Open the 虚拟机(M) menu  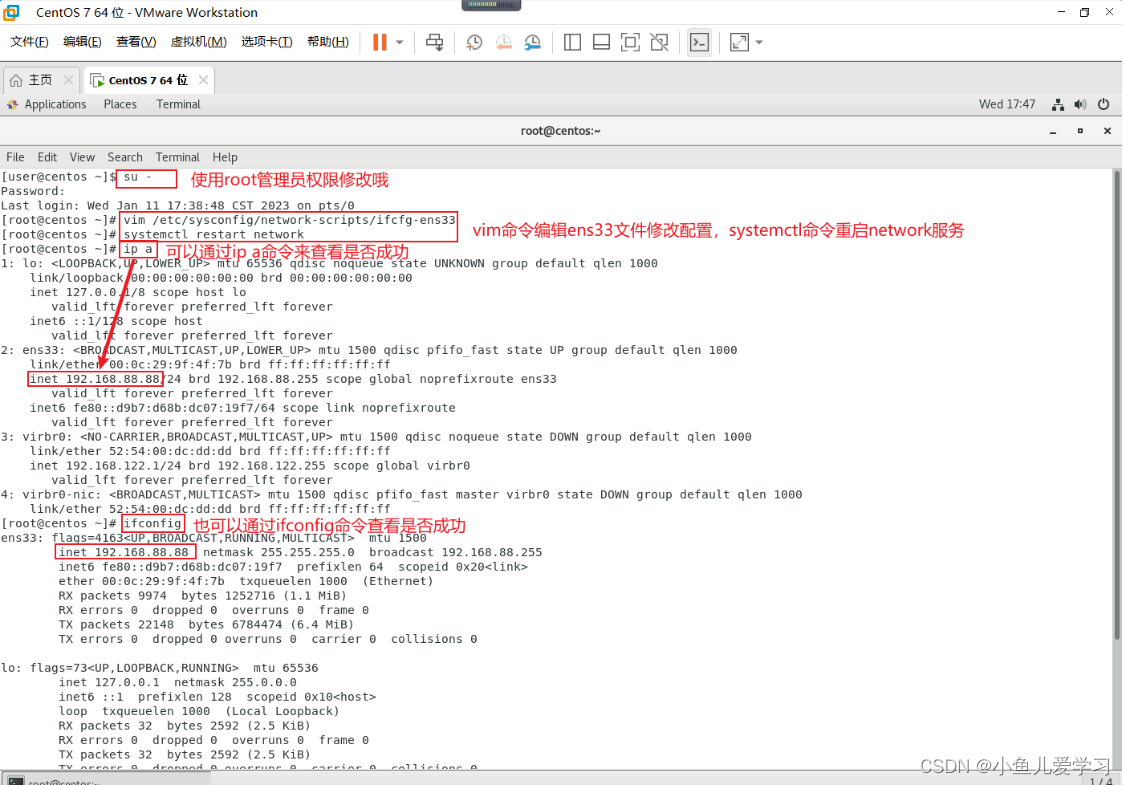coord(199,42)
